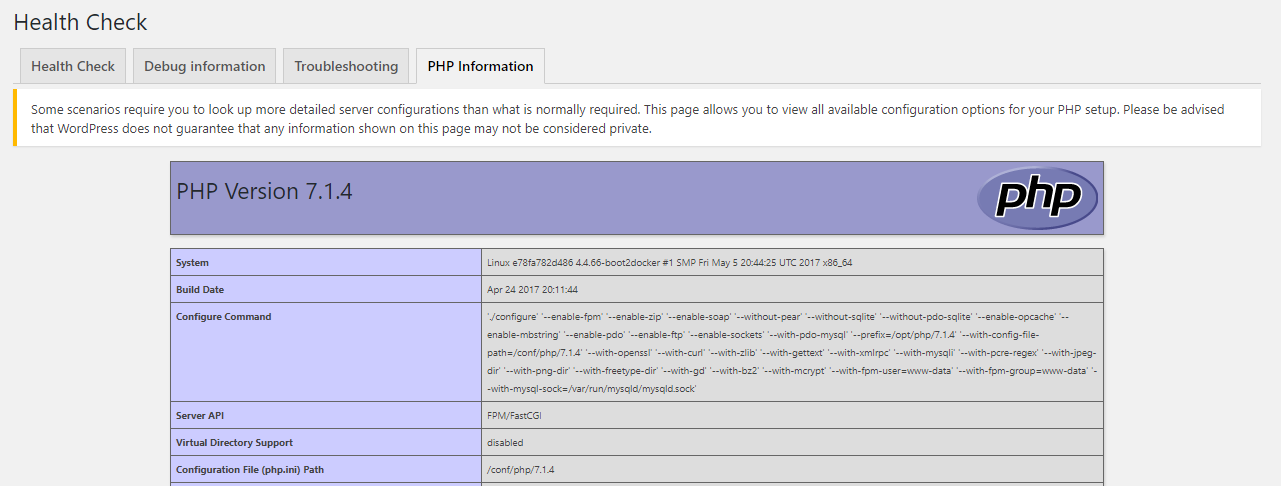Click the FPM/FastCGI value

point(514,415)
